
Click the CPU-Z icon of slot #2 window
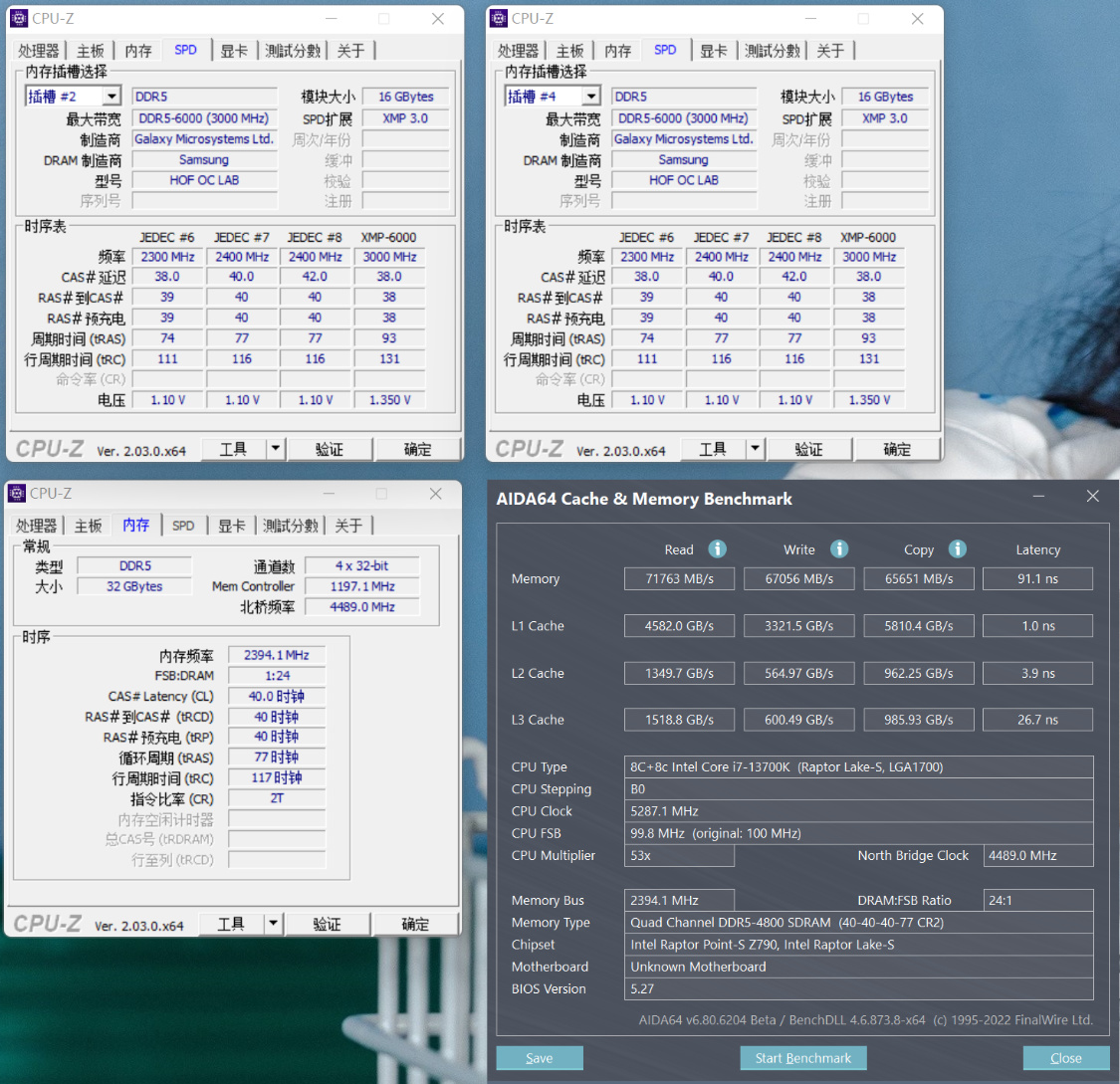coord(19,19)
